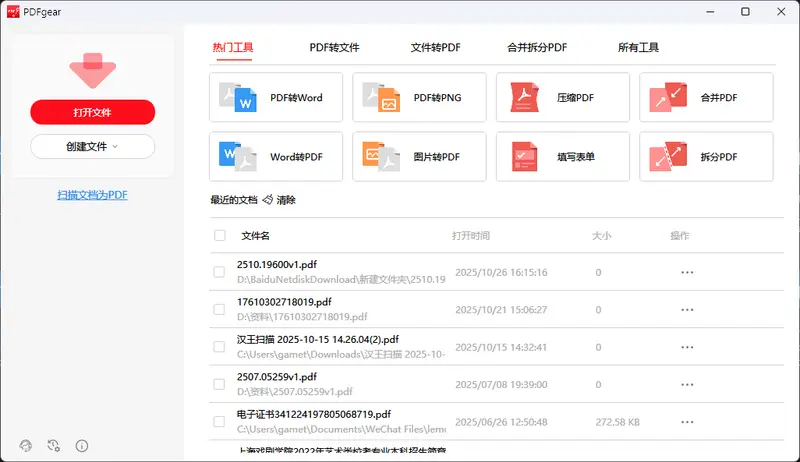Launch the 填写表单 fill form tool
This screenshot has height=462, width=800.
tap(563, 157)
